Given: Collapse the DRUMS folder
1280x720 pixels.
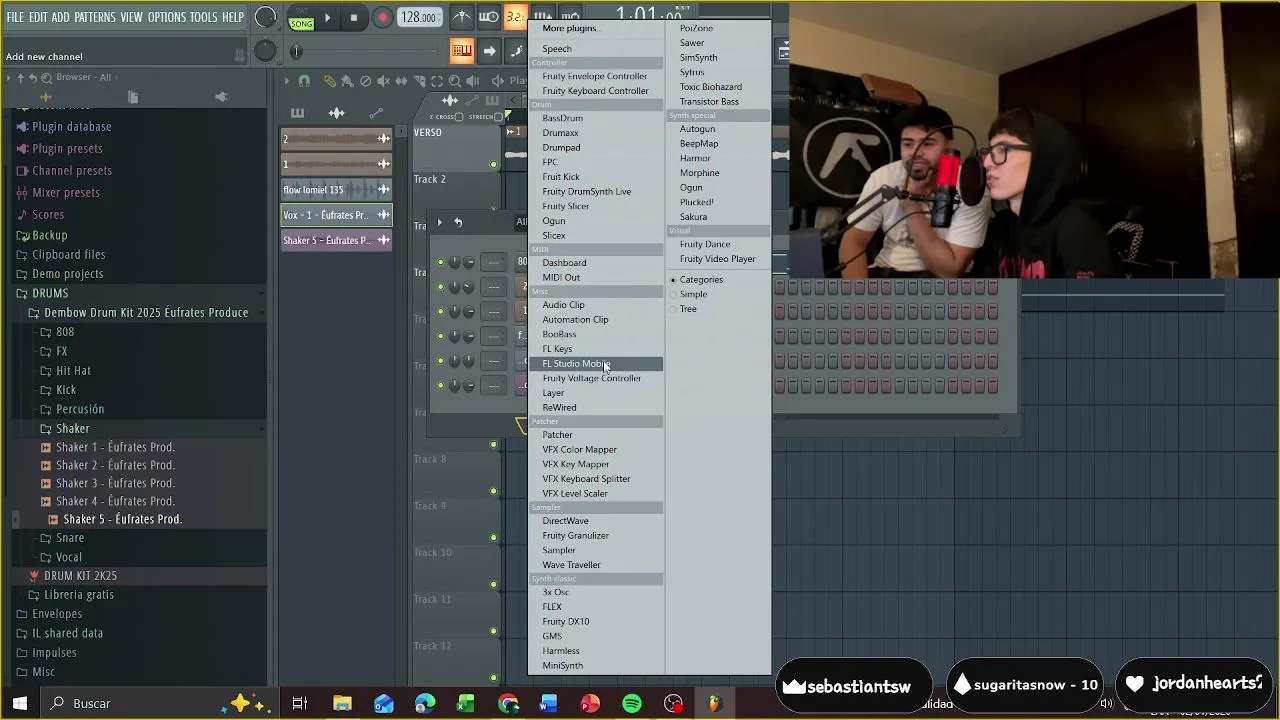Looking at the screenshot, I should click(x=40, y=293).
